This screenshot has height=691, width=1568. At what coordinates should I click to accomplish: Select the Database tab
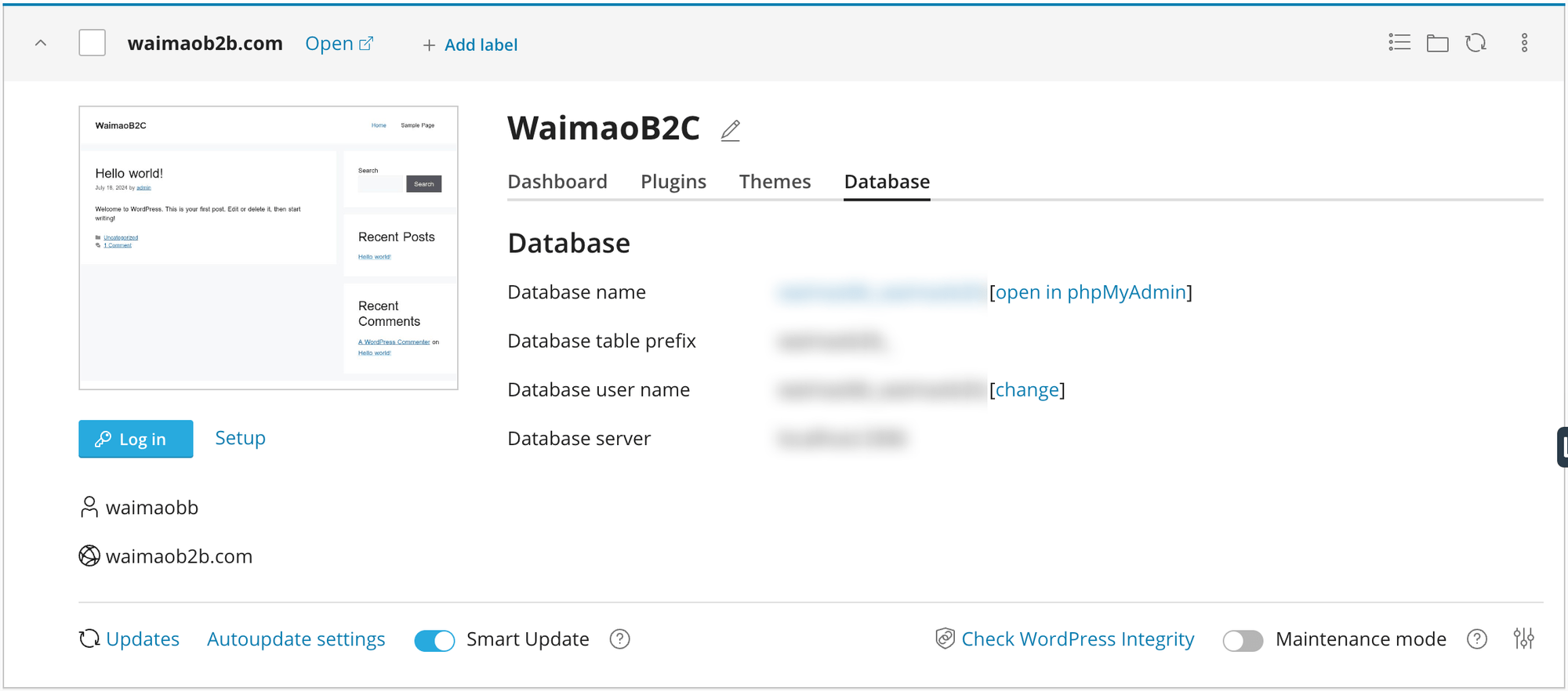coord(887,182)
